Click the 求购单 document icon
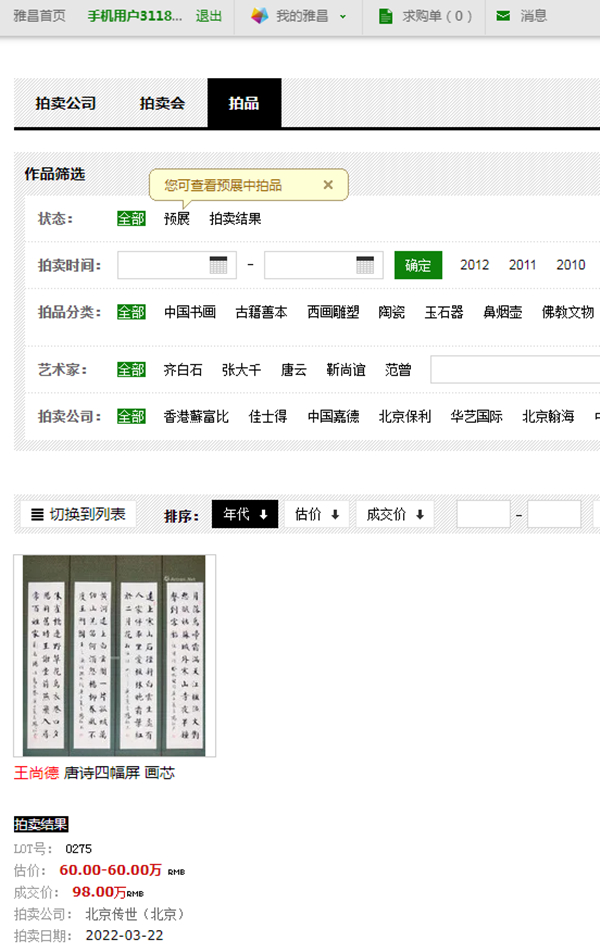Image resolution: width=600 pixels, height=952 pixels. [x=385, y=16]
